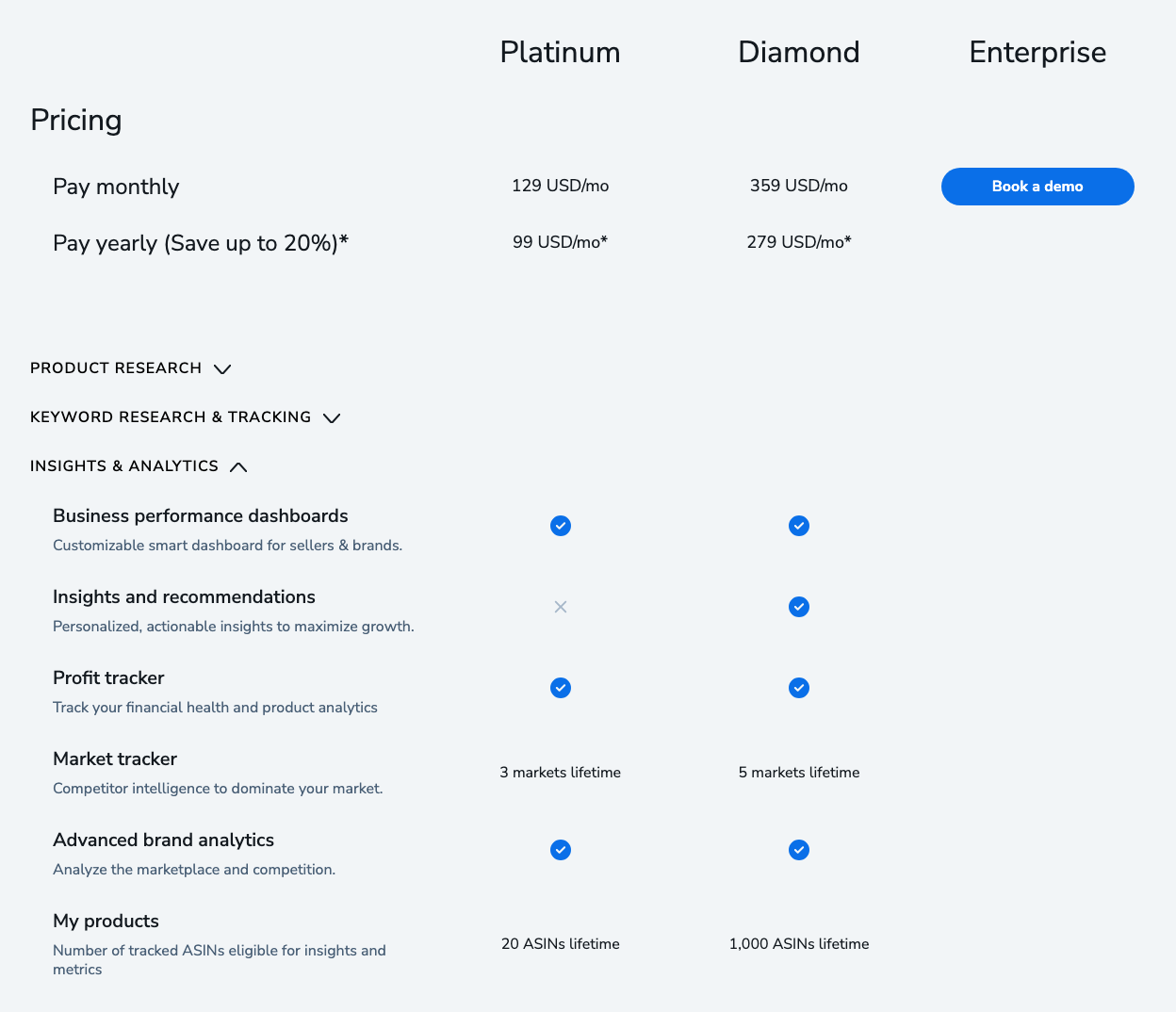Click Pay yearly (Save up to 20%)* label
1176x1012 pixels.
click(201, 243)
